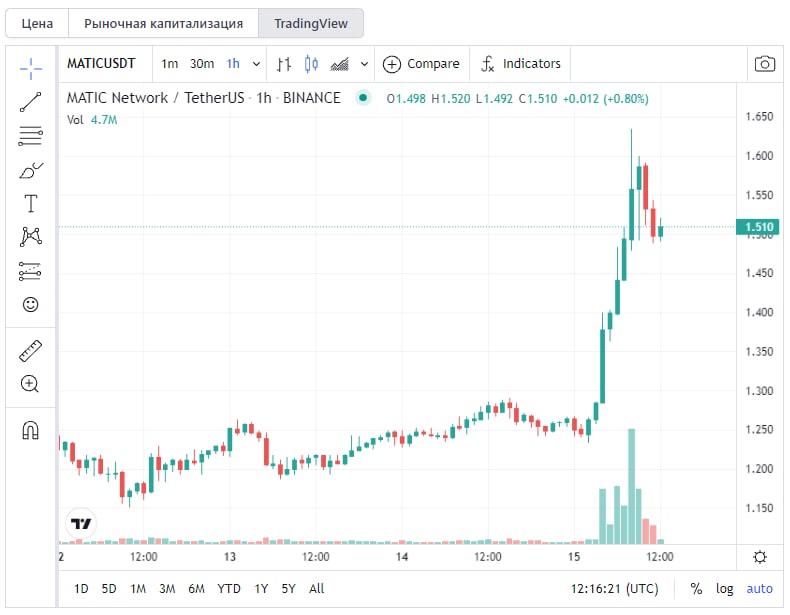Set date range to 5D
This screenshot has width=790, height=615.
(109, 588)
